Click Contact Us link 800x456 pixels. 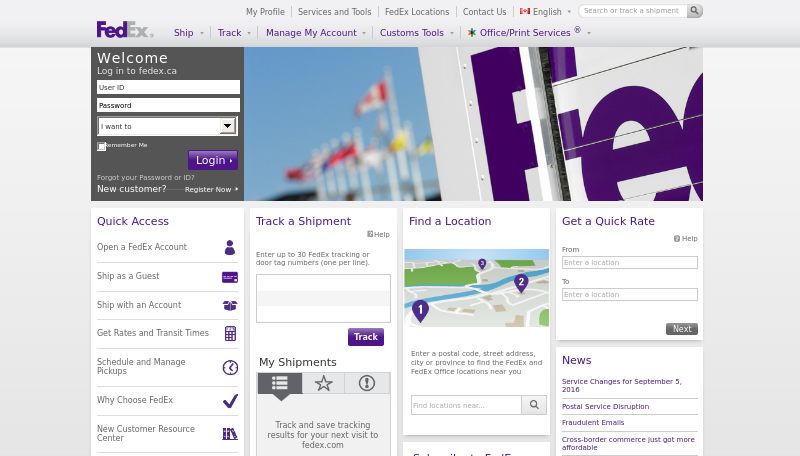pos(485,12)
